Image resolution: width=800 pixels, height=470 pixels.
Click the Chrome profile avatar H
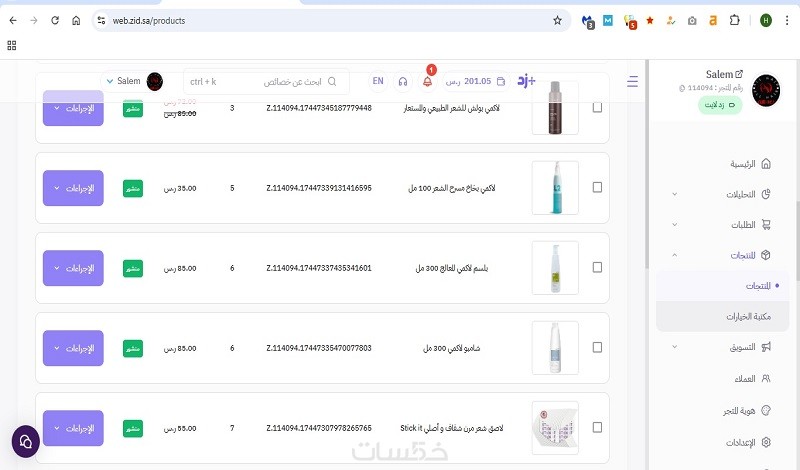[765, 20]
